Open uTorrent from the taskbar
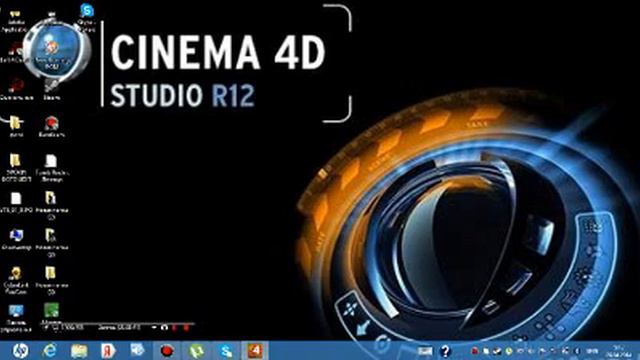Viewport: 640px width, 360px height. point(196,351)
